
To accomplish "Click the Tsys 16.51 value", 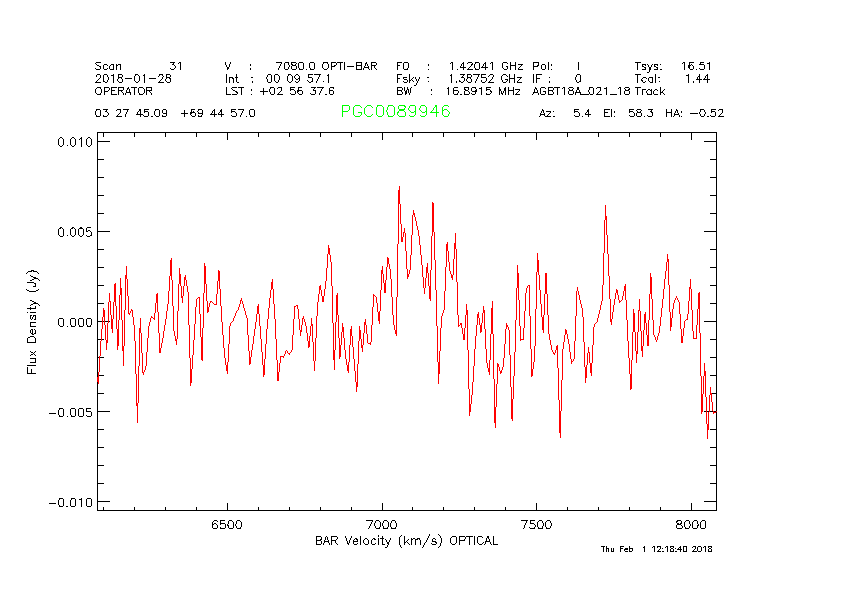I will coord(673,66).
